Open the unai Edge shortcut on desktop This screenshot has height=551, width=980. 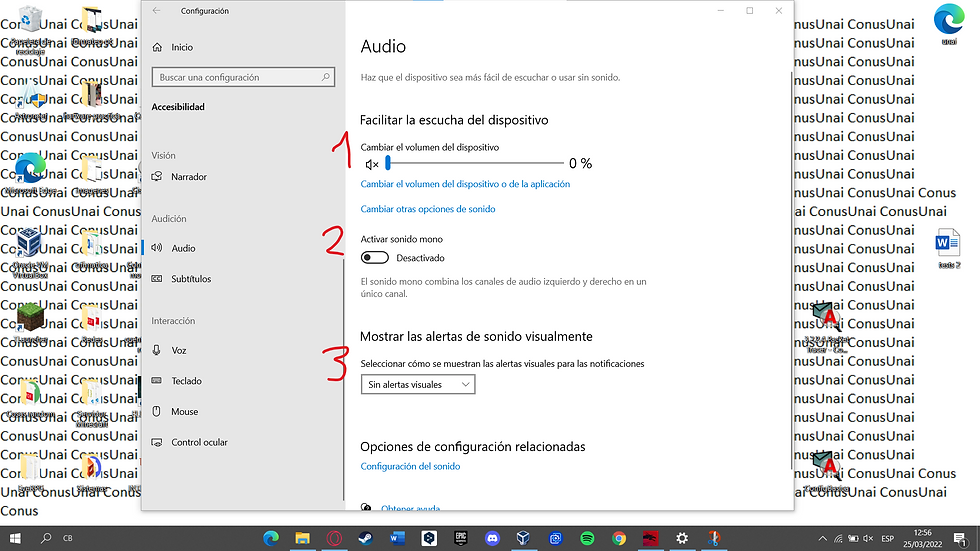[949, 25]
